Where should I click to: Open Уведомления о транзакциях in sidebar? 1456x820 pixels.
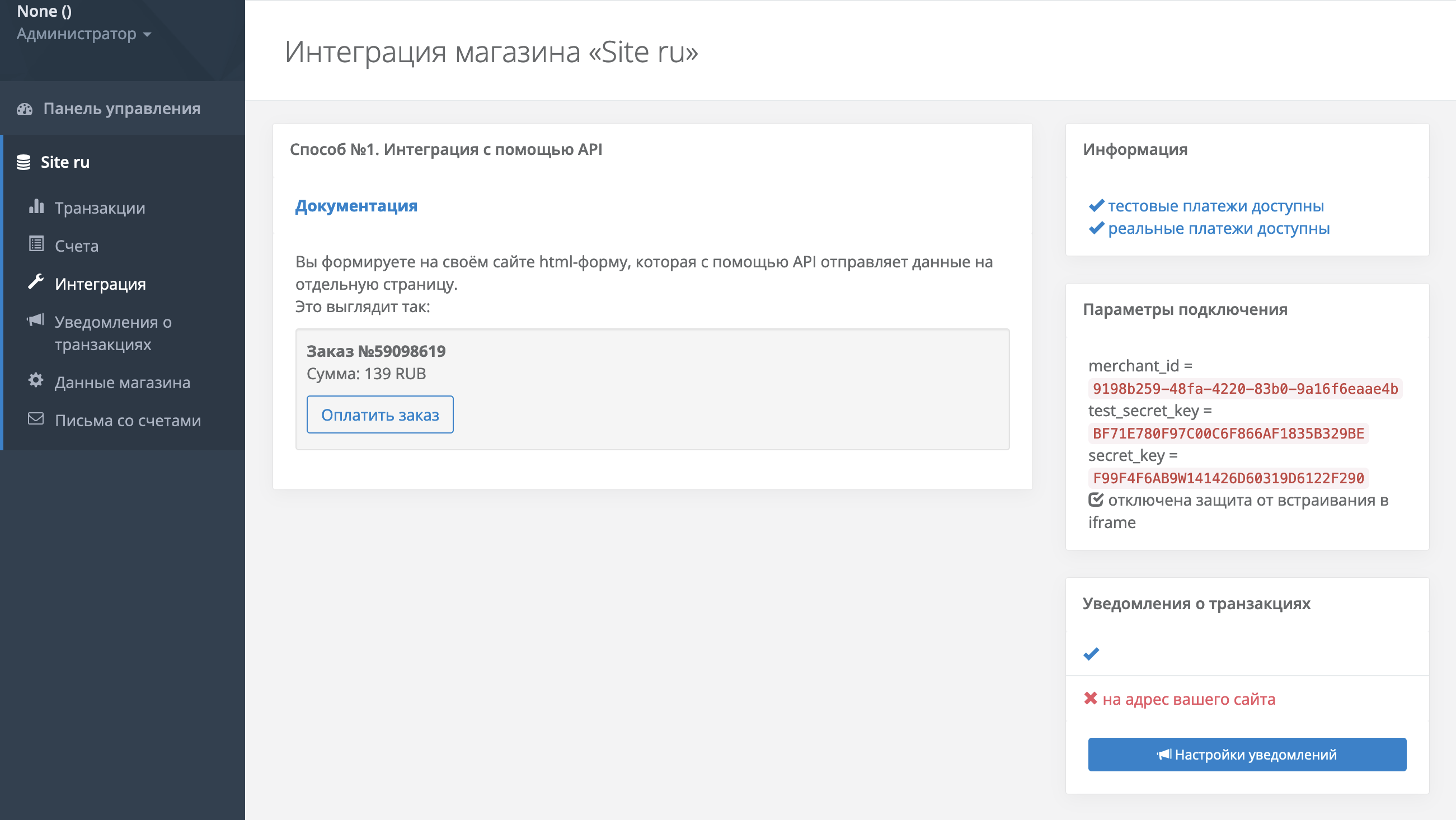(x=113, y=332)
